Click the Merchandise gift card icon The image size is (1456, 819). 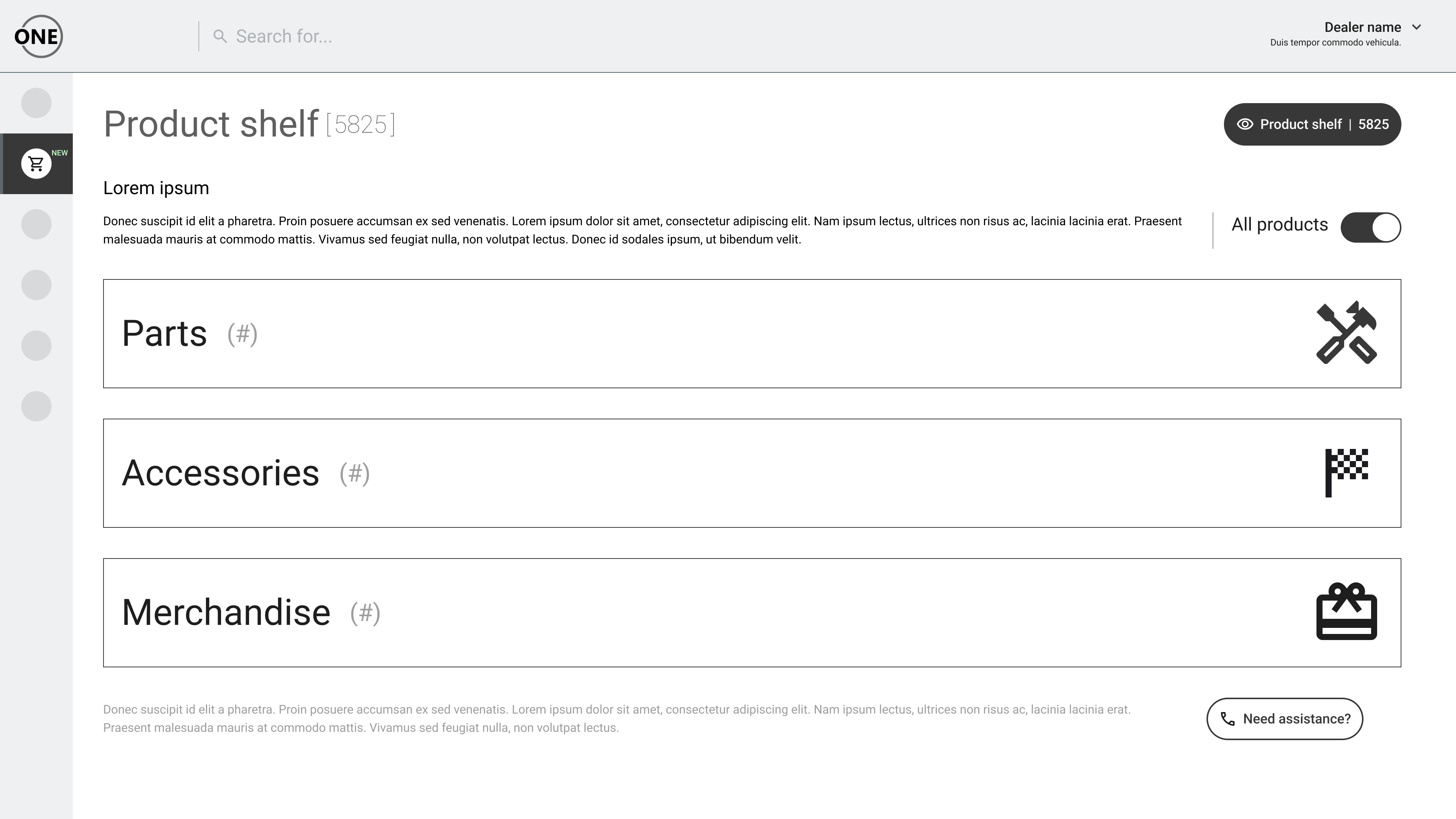(x=1346, y=612)
